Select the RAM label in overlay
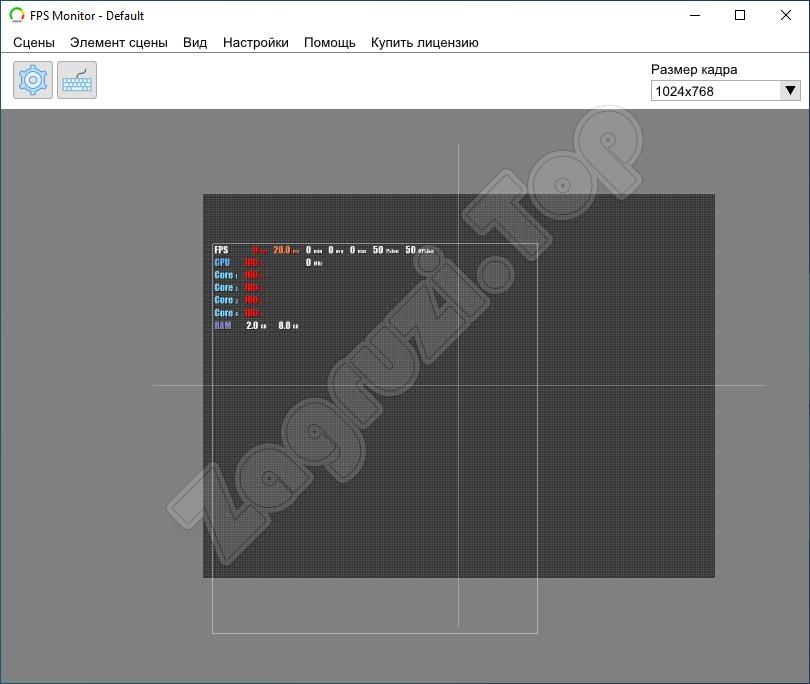The image size is (810, 684). click(223, 325)
